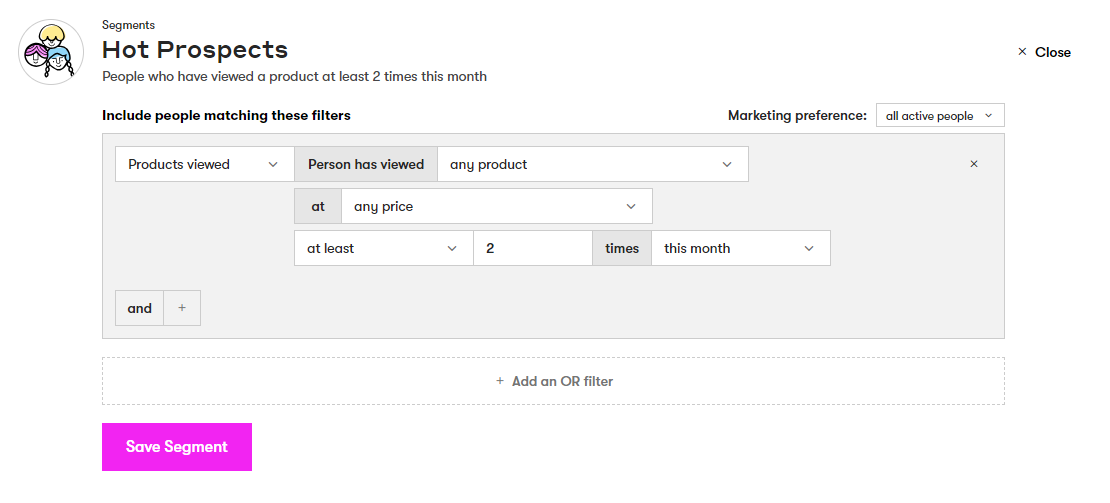The height and width of the screenshot is (503, 1110).
Task: Click the segment avatar illustration icon
Action: [x=51, y=52]
